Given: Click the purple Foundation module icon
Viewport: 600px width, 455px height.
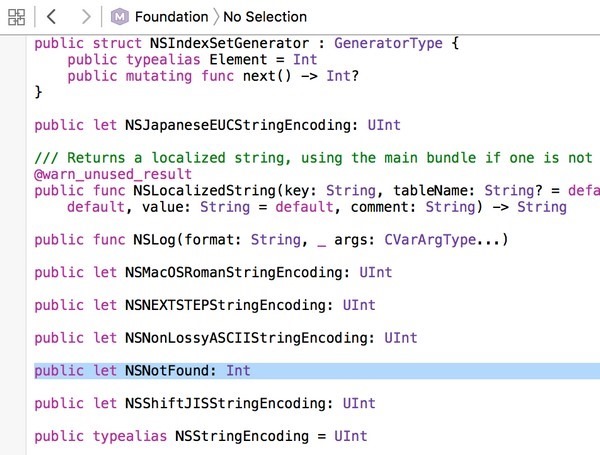Looking at the screenshot, I should [x=120, y=16].
